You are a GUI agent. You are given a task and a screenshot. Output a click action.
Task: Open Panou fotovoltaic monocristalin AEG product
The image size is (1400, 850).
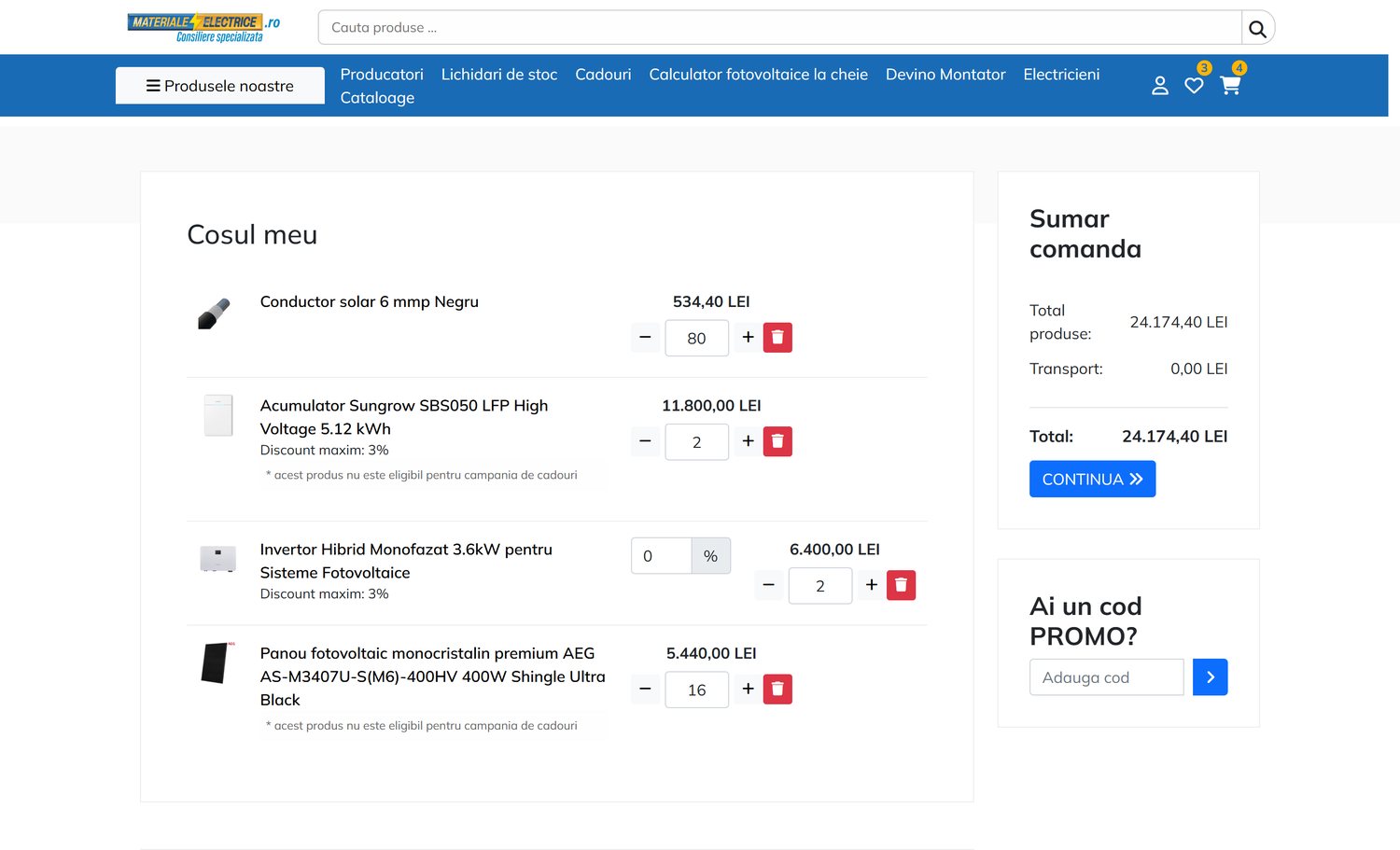pos(433,676)
